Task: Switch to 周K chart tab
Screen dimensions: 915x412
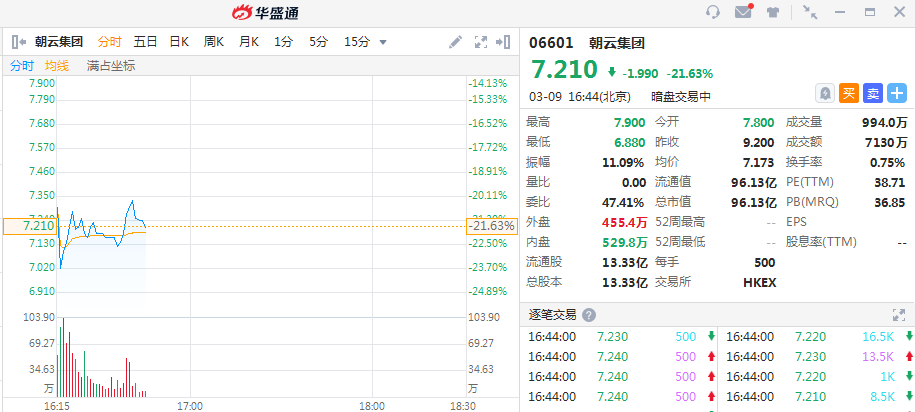Action: (214, 42)
